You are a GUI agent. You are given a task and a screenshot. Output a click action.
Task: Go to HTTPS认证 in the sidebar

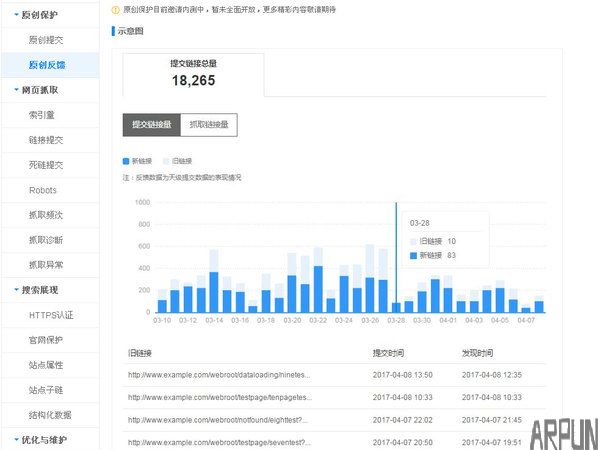[x=51, y=315]
